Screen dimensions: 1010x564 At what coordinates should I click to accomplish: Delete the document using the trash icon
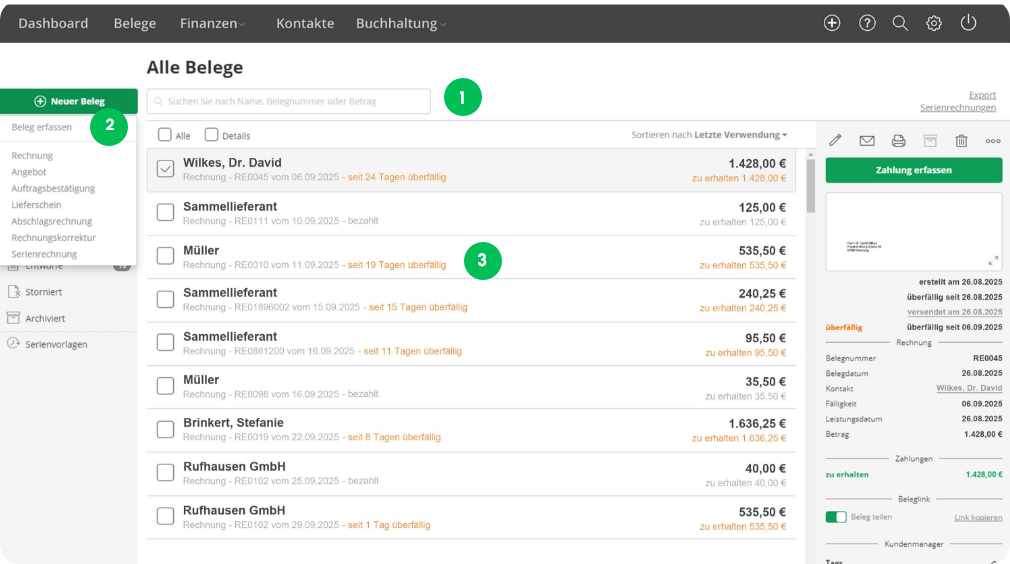pos(961,141)
